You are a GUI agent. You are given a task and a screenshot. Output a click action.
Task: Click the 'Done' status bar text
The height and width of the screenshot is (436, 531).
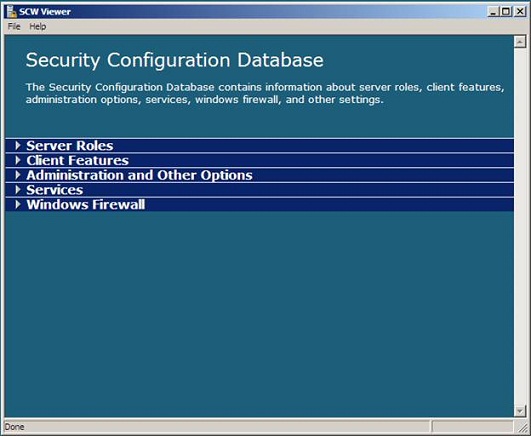coord(14,427)
